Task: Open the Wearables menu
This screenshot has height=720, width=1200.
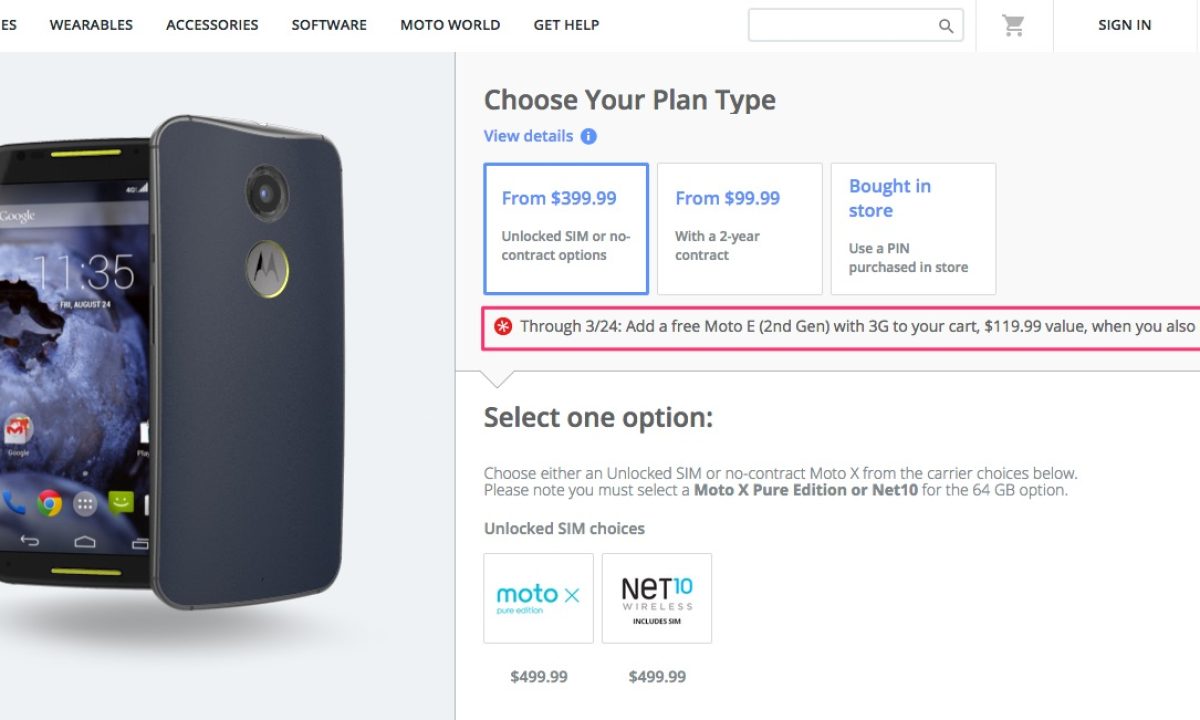Action: 91,25
